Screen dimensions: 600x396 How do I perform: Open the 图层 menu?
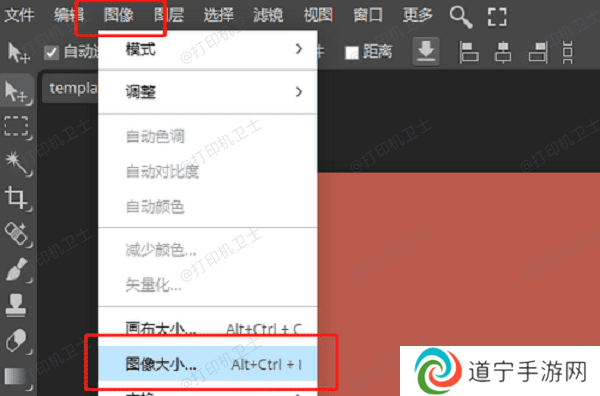tap(169, 15)
